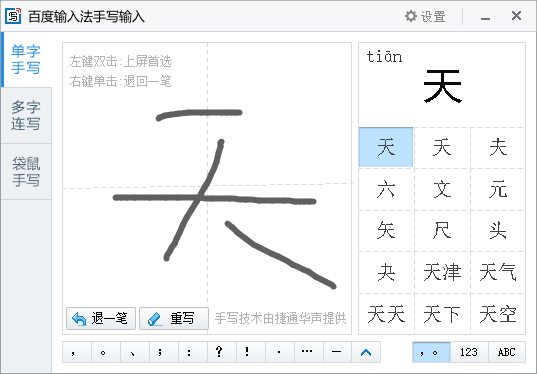Switch to 123 number mode
Viewport: 537px width, 374px height.
[469, 352]
